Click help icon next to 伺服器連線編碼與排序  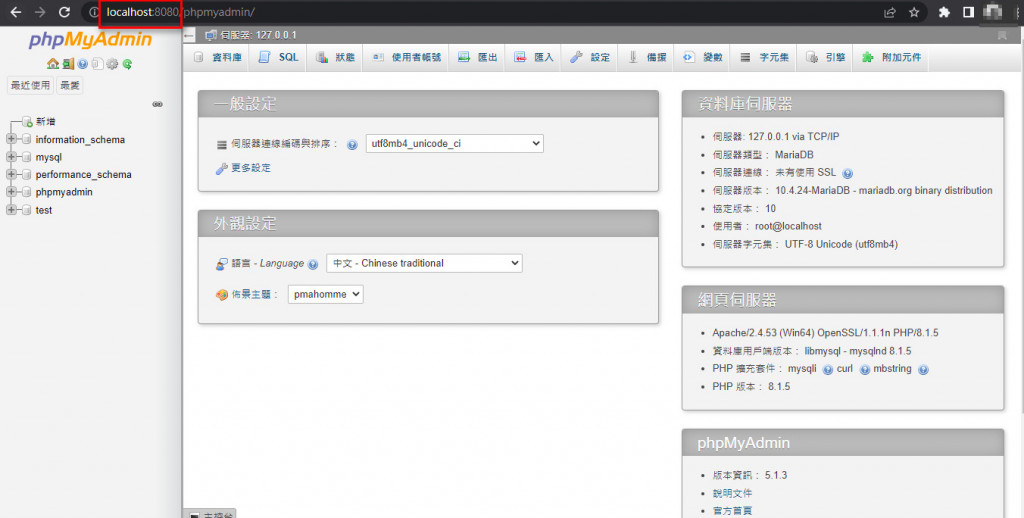[352, 145]
